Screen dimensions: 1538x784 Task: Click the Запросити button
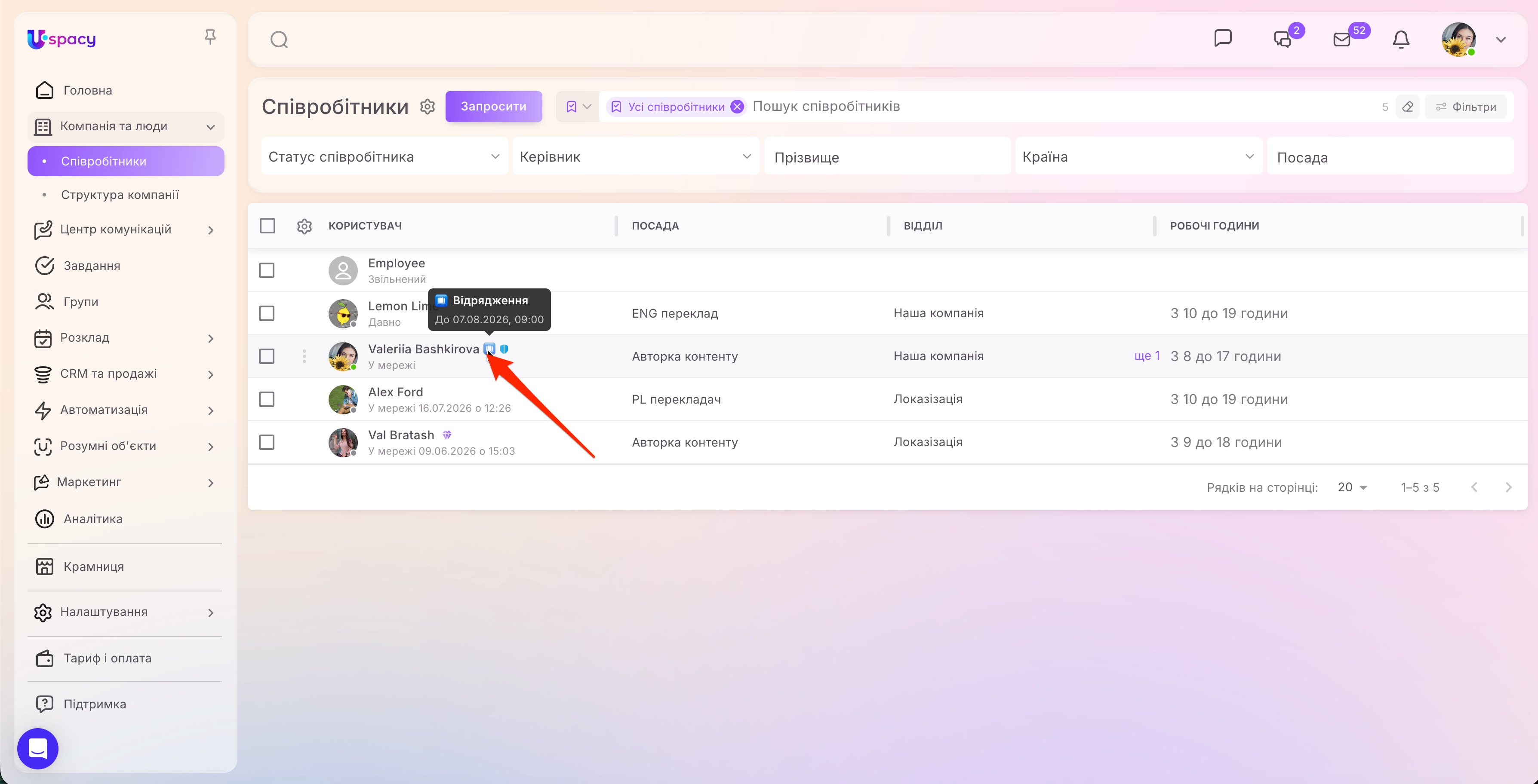coord(494,107)
